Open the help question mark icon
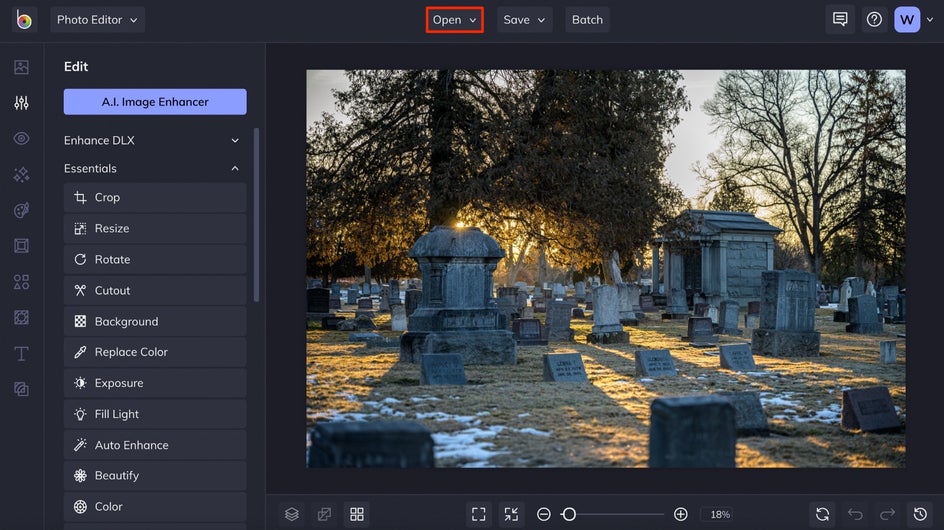944x530 pixels. (x=874, y=19)
